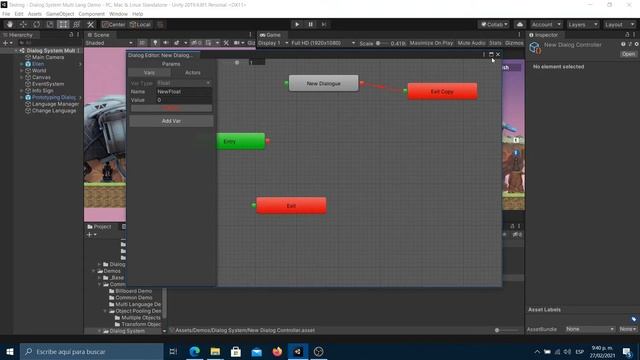The image size is (640, 360).
Task: Open cloud services icon
Action: point(520,24)
